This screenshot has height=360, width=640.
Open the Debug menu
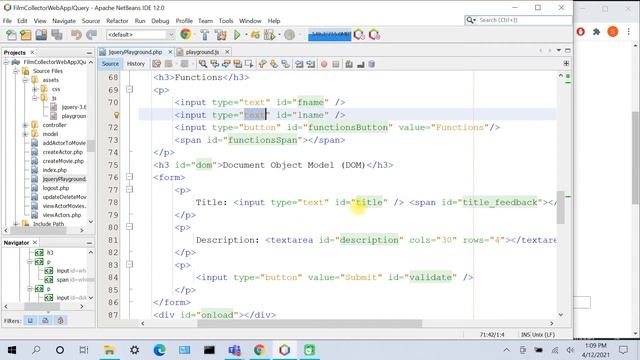(160, 20)
